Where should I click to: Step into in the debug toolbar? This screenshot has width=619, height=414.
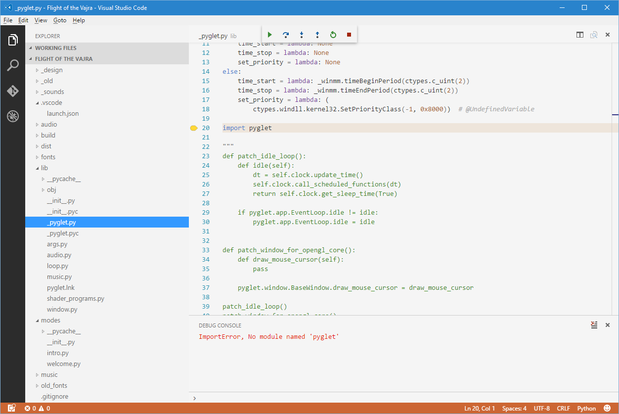tap(302, 35)
